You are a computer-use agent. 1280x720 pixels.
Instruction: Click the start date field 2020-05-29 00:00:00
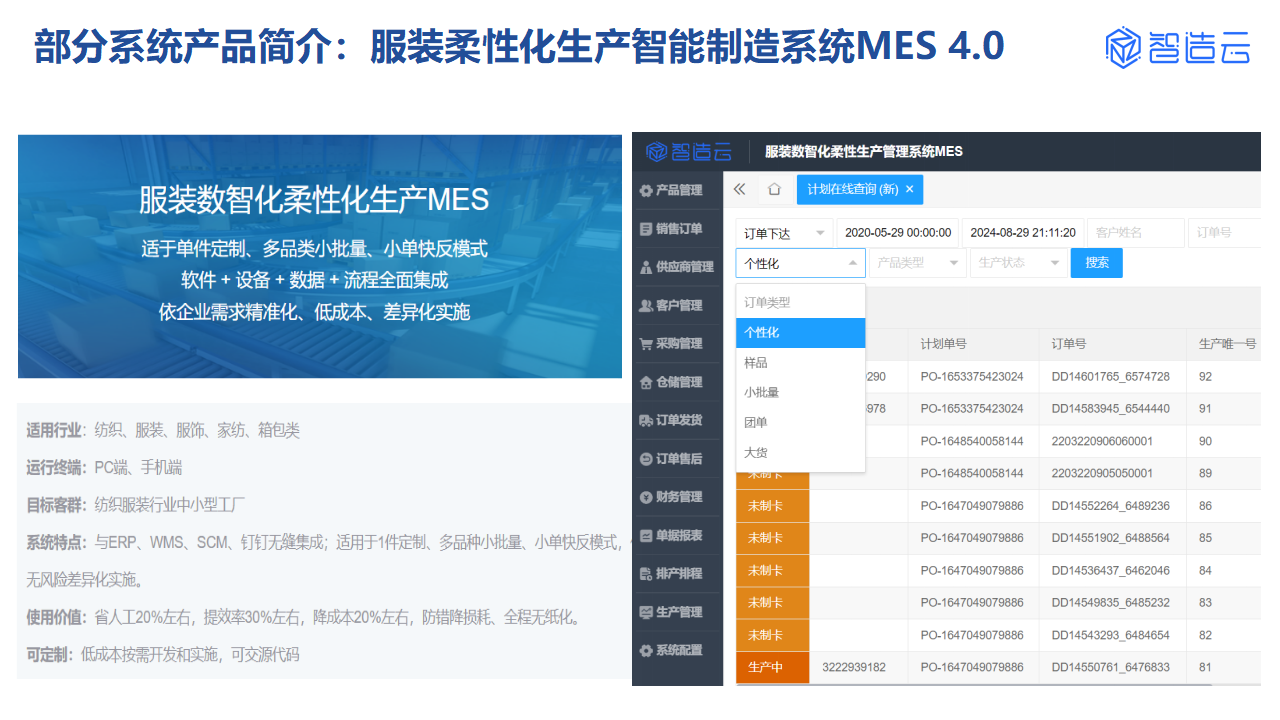click(x=898, y=233)
